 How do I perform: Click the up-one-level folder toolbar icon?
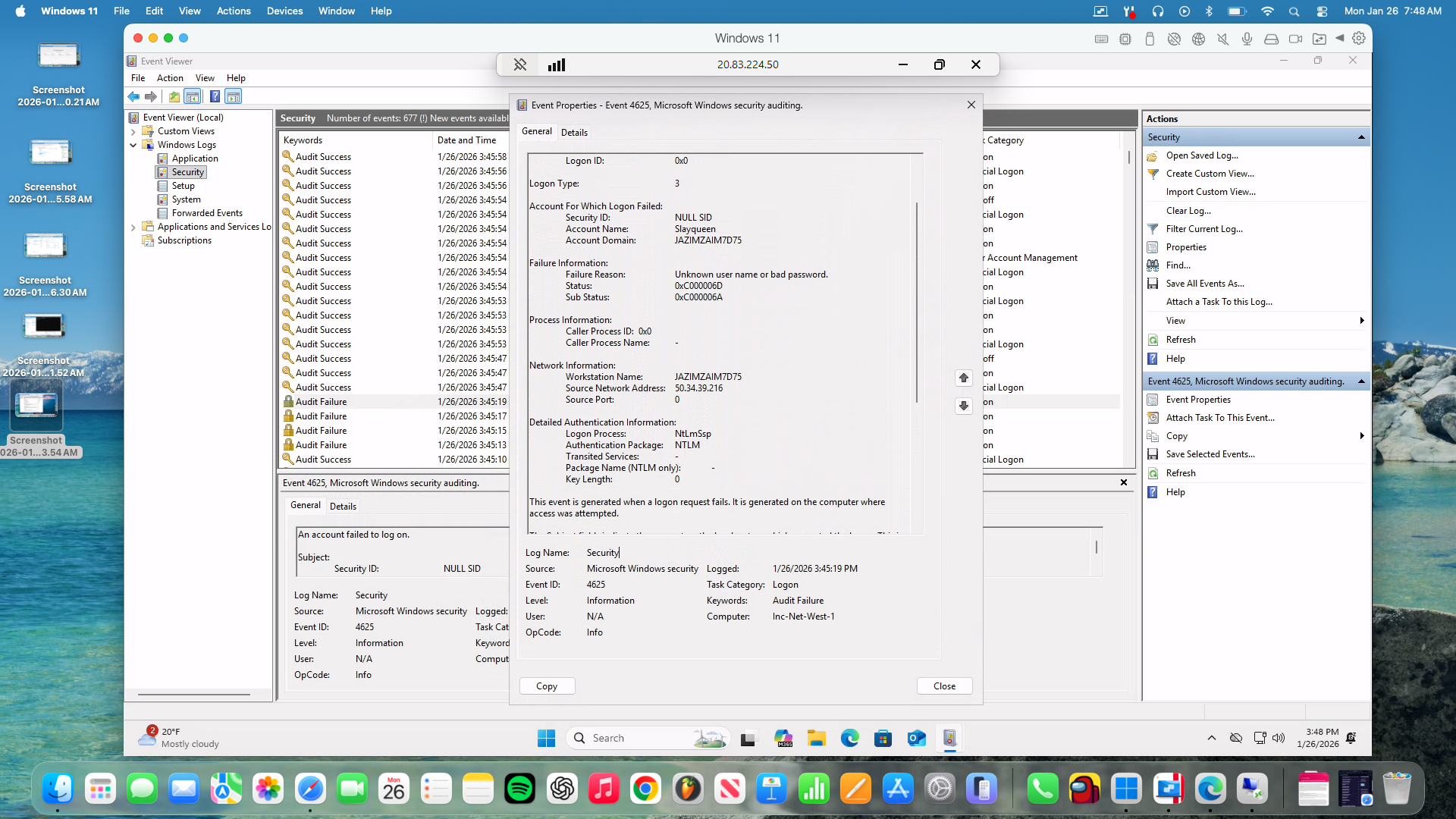tap(174, 96)
